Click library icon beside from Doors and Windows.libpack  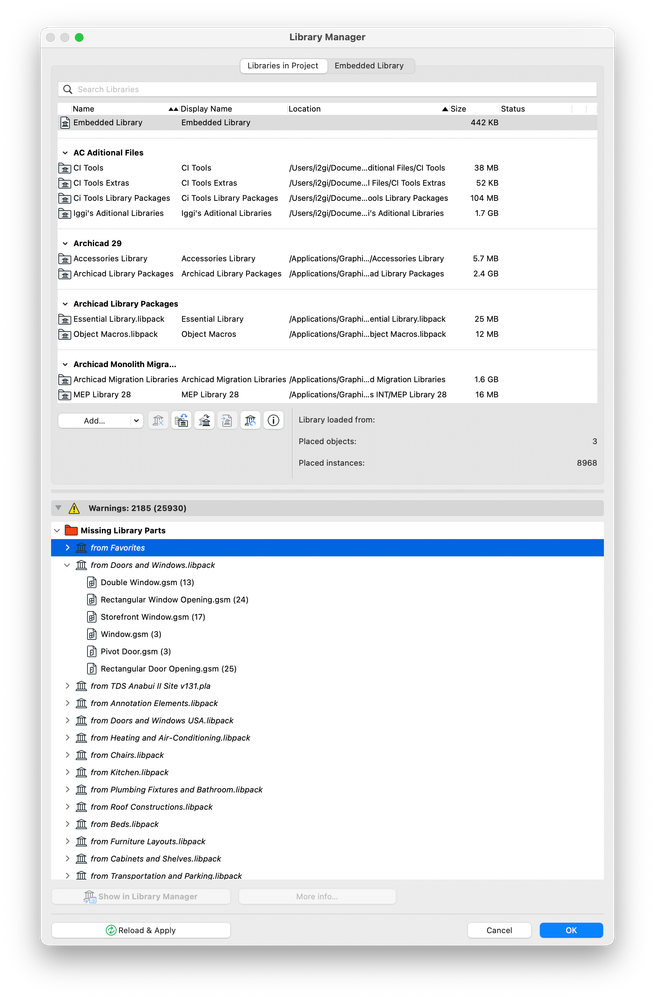[x=81, y=565]
